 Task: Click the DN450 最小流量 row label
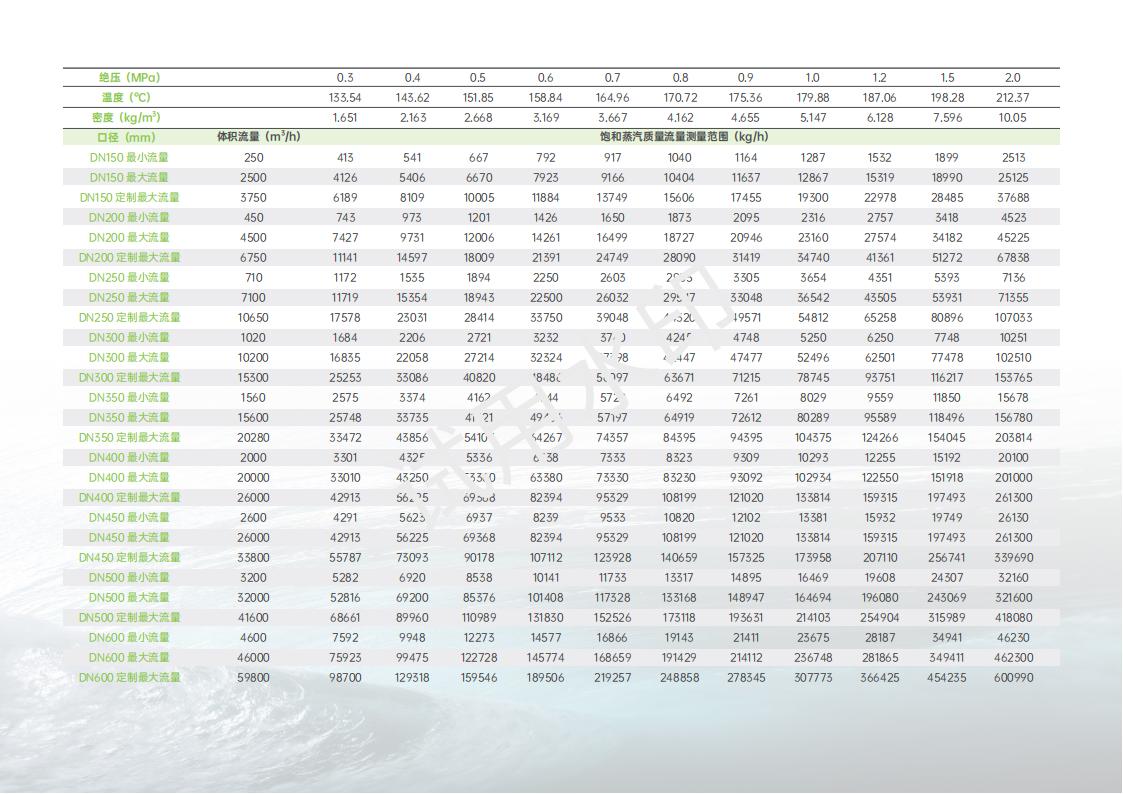point(129,517)
